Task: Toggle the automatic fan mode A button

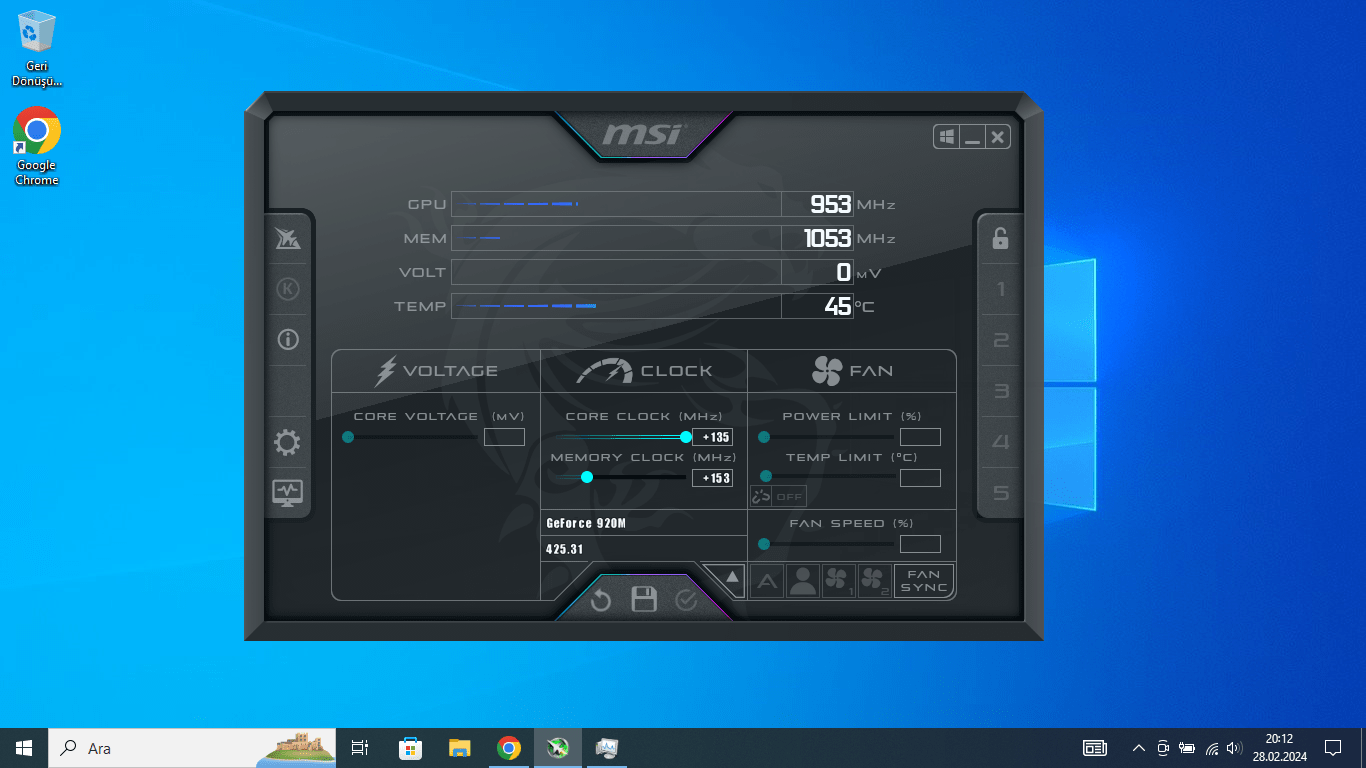Action: tap(767, 581)
